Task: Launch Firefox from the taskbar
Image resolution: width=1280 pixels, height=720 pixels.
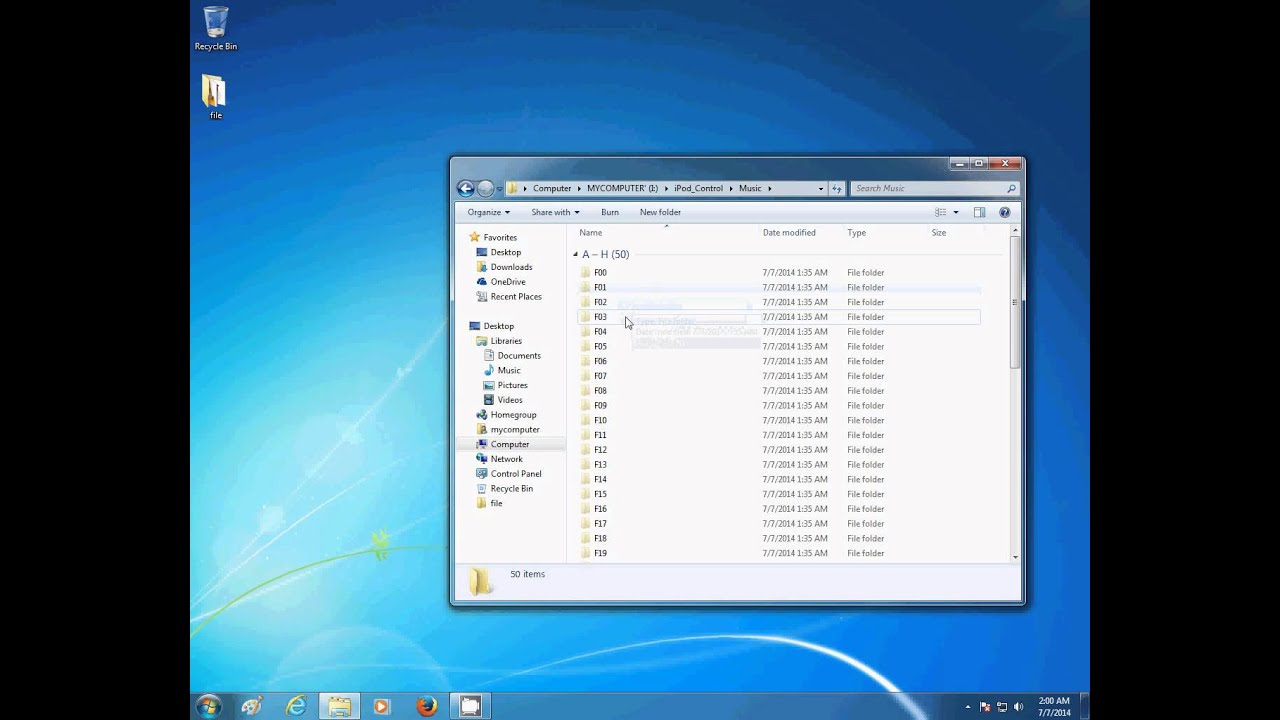Action: [427, 706]
